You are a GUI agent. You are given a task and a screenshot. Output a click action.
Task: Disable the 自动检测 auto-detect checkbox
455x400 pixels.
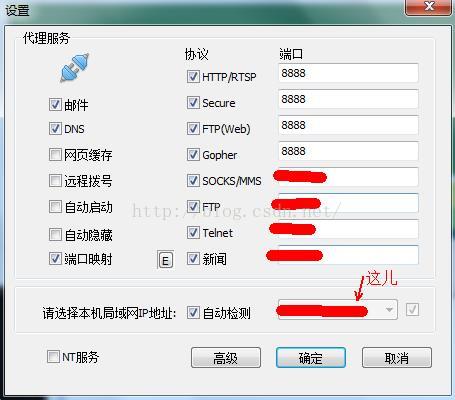point(193,313)
